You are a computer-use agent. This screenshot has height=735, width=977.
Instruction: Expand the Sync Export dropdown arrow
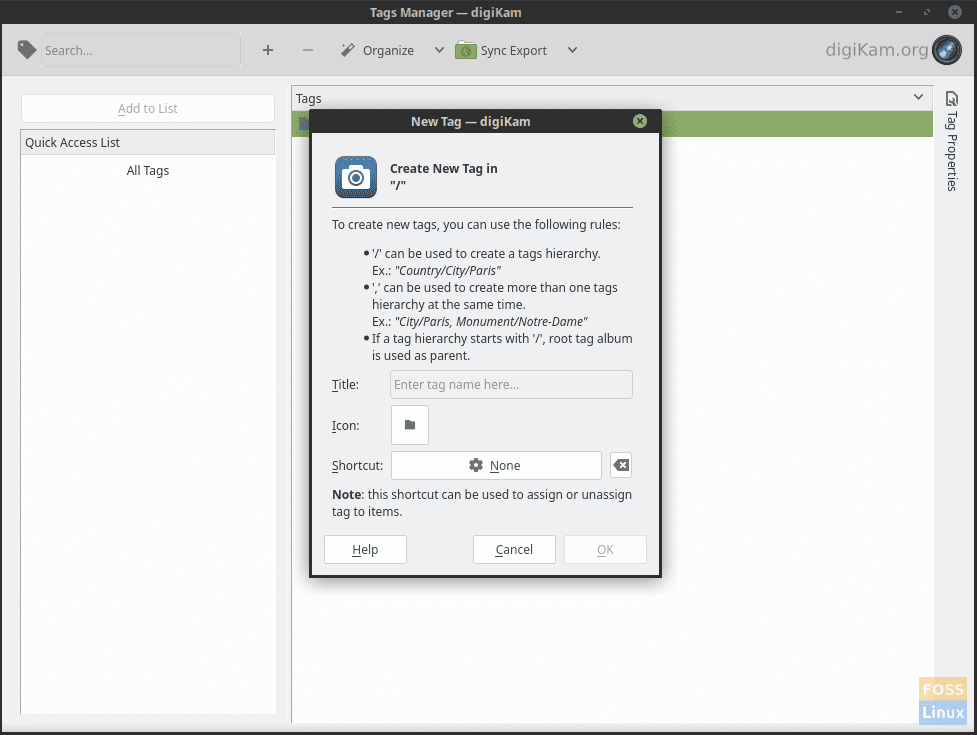click(x=572, y=50)
